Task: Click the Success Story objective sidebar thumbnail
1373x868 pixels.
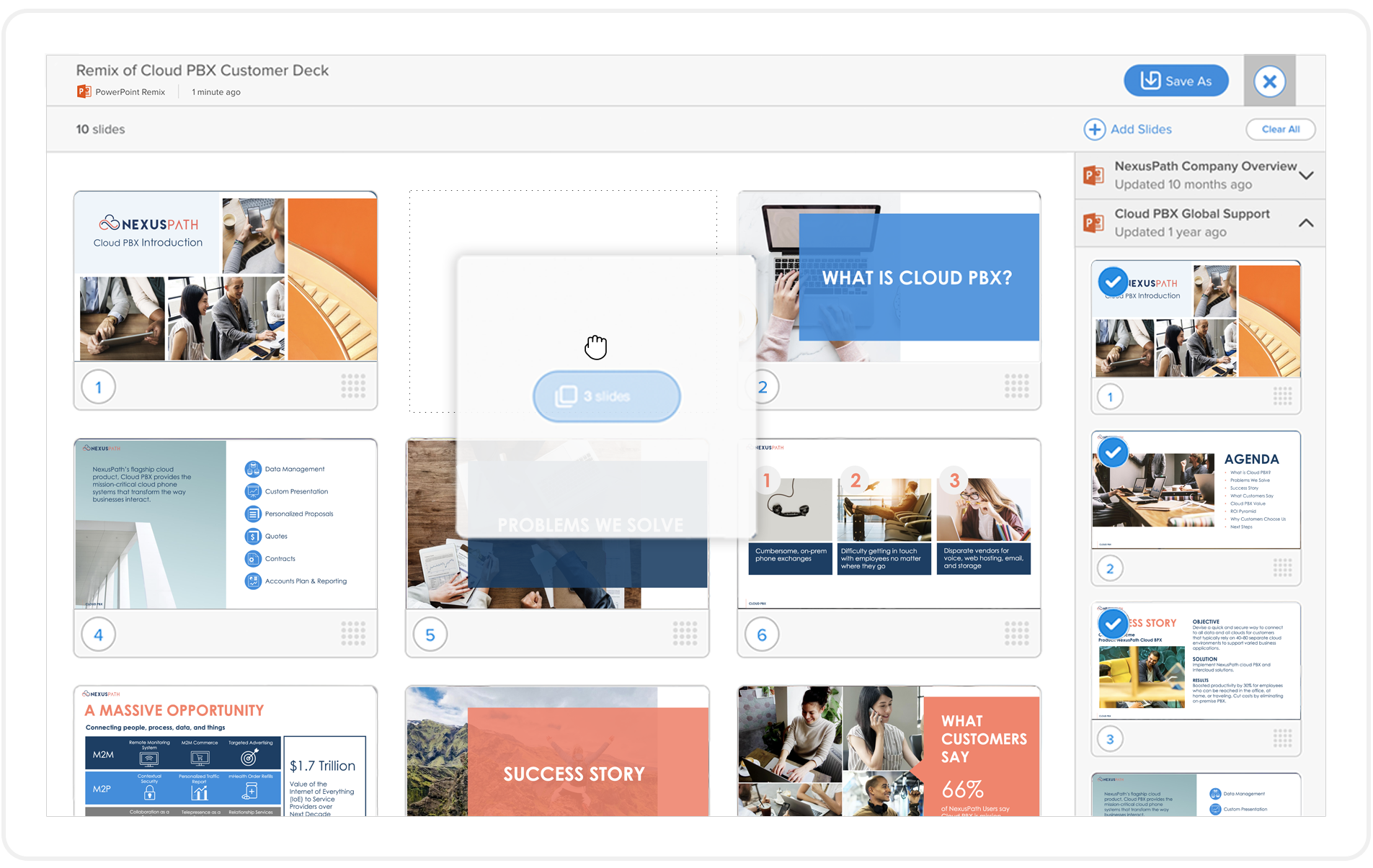Action: (x=1196, y=661)
